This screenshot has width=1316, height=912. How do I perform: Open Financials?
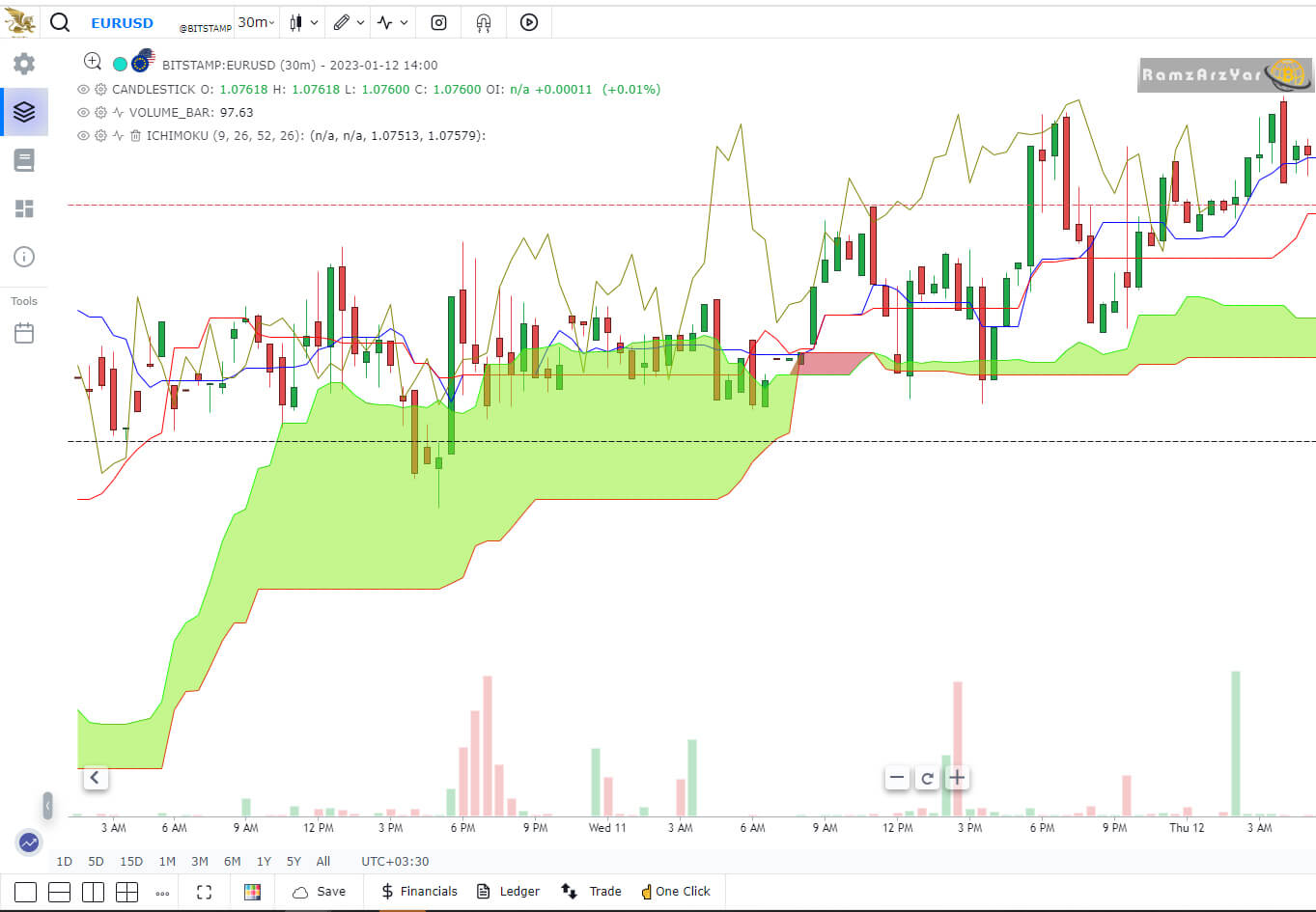[x=419, y=892]
